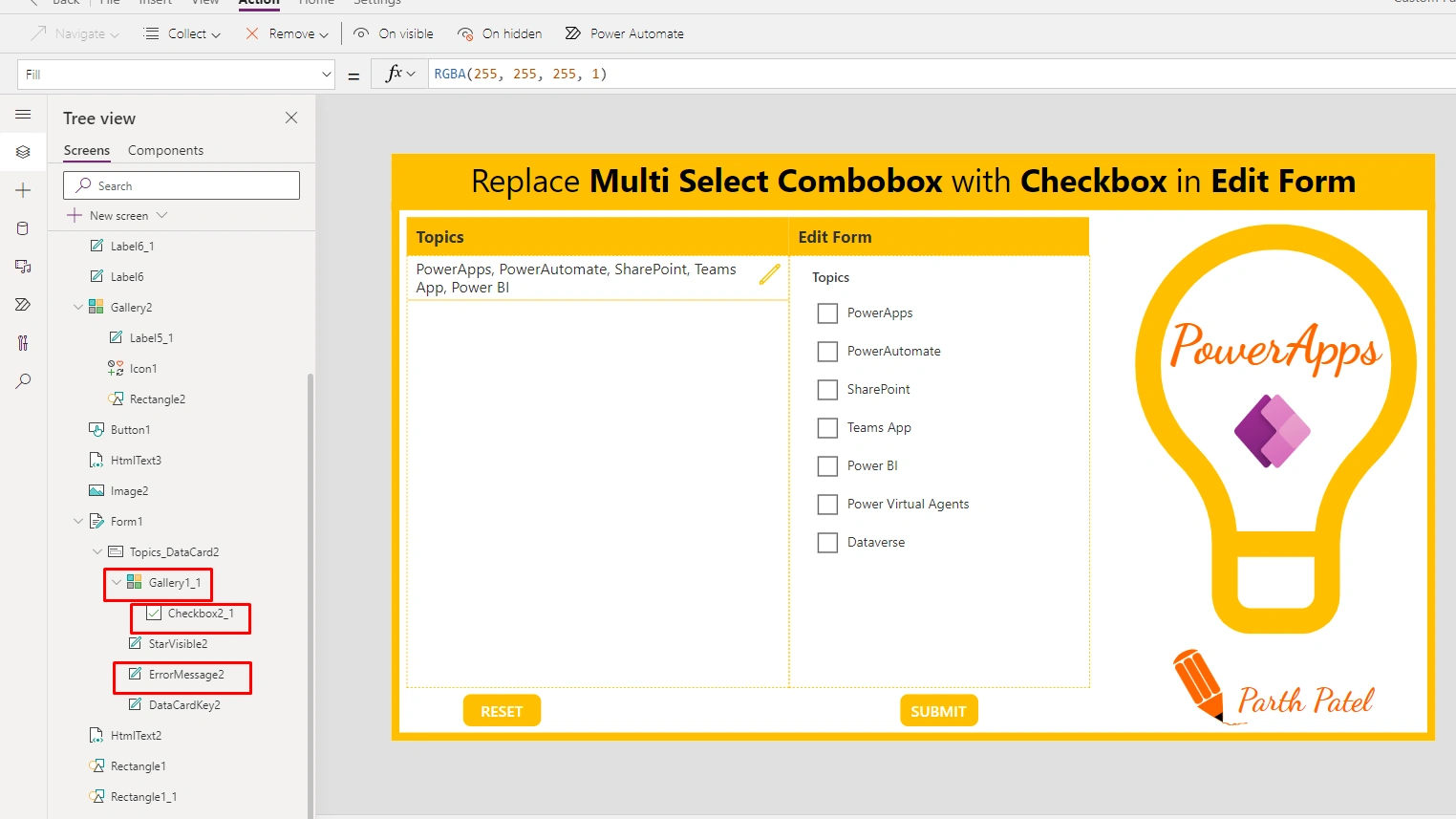Open the Insert plus icon in sidebar
The width and height of the screenshot is (1456, 819).
[x=23, y=190]
